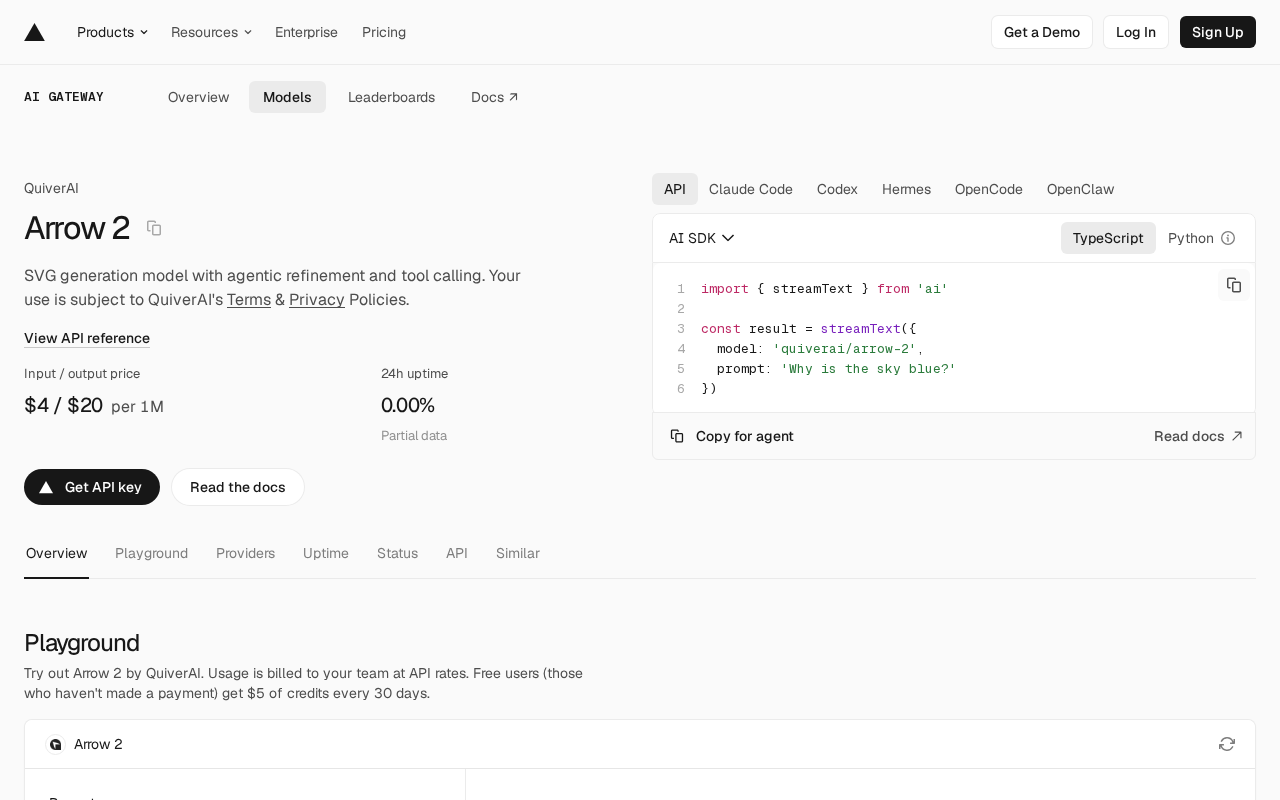
Task: Select the Claude Code tab
Action: (x=751, y=189)
